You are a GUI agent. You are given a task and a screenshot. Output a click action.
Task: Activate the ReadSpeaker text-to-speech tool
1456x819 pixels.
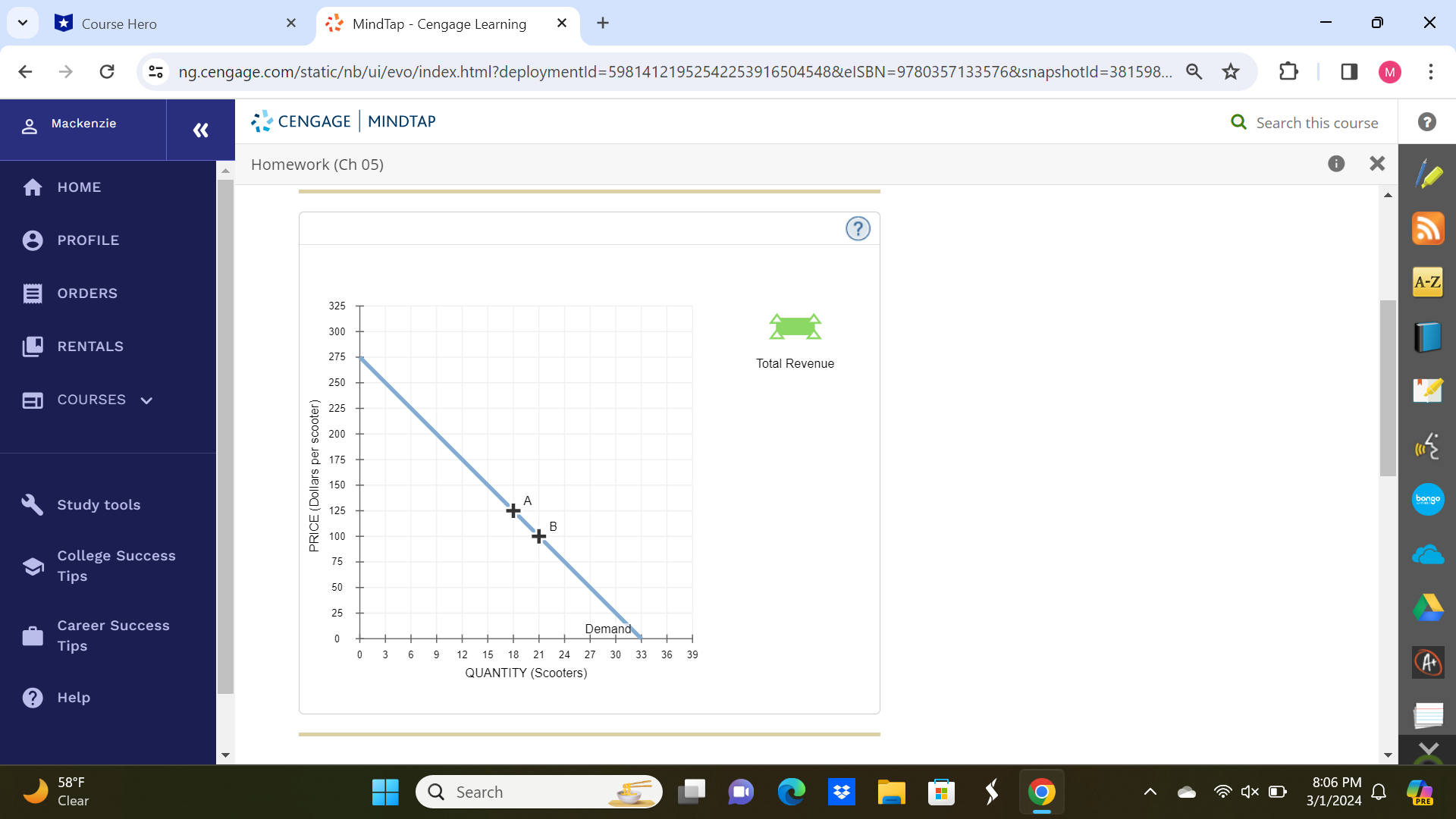pos(1429,446)
